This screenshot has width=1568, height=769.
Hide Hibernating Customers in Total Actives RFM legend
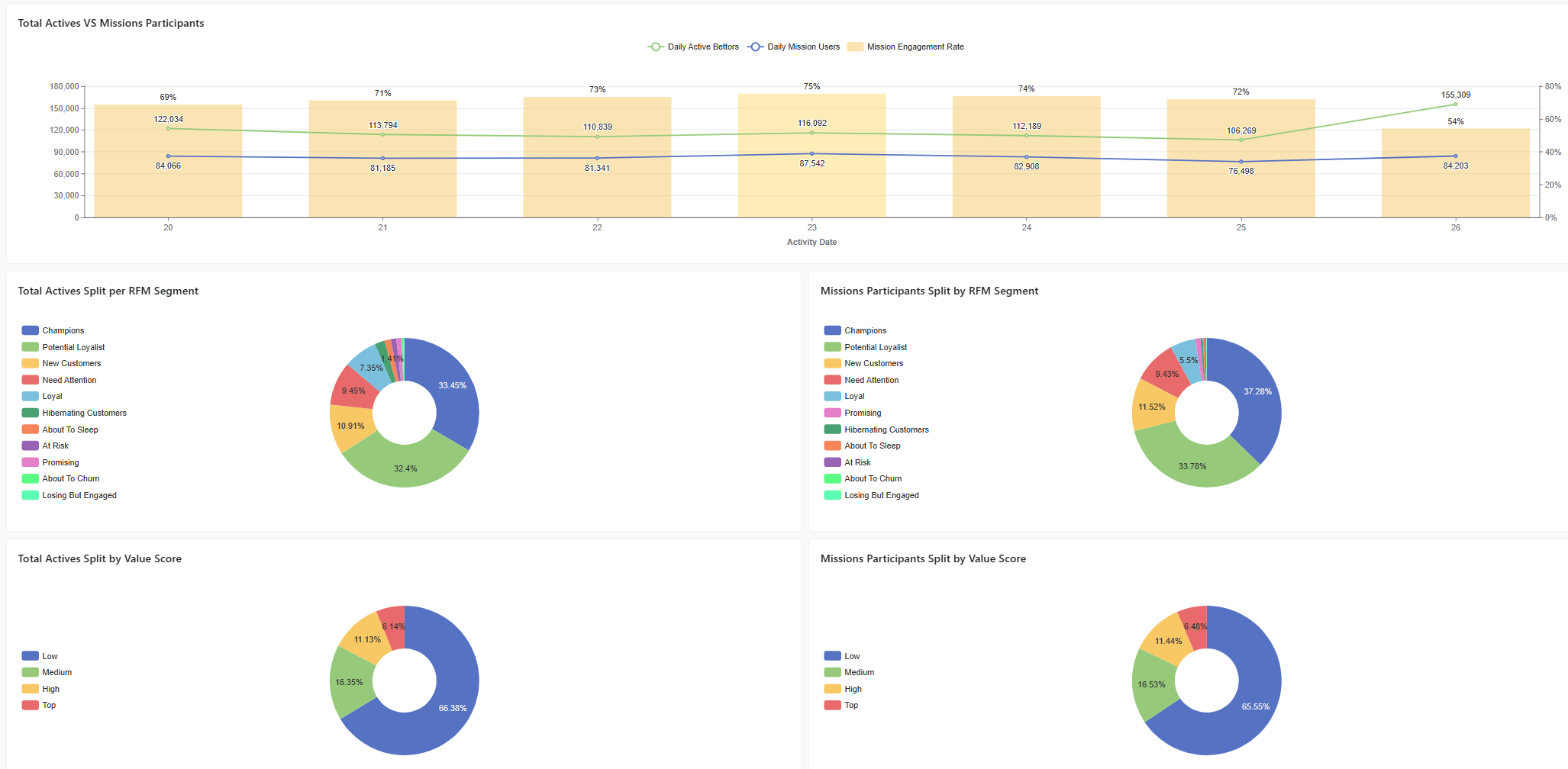tap(84, 413)
